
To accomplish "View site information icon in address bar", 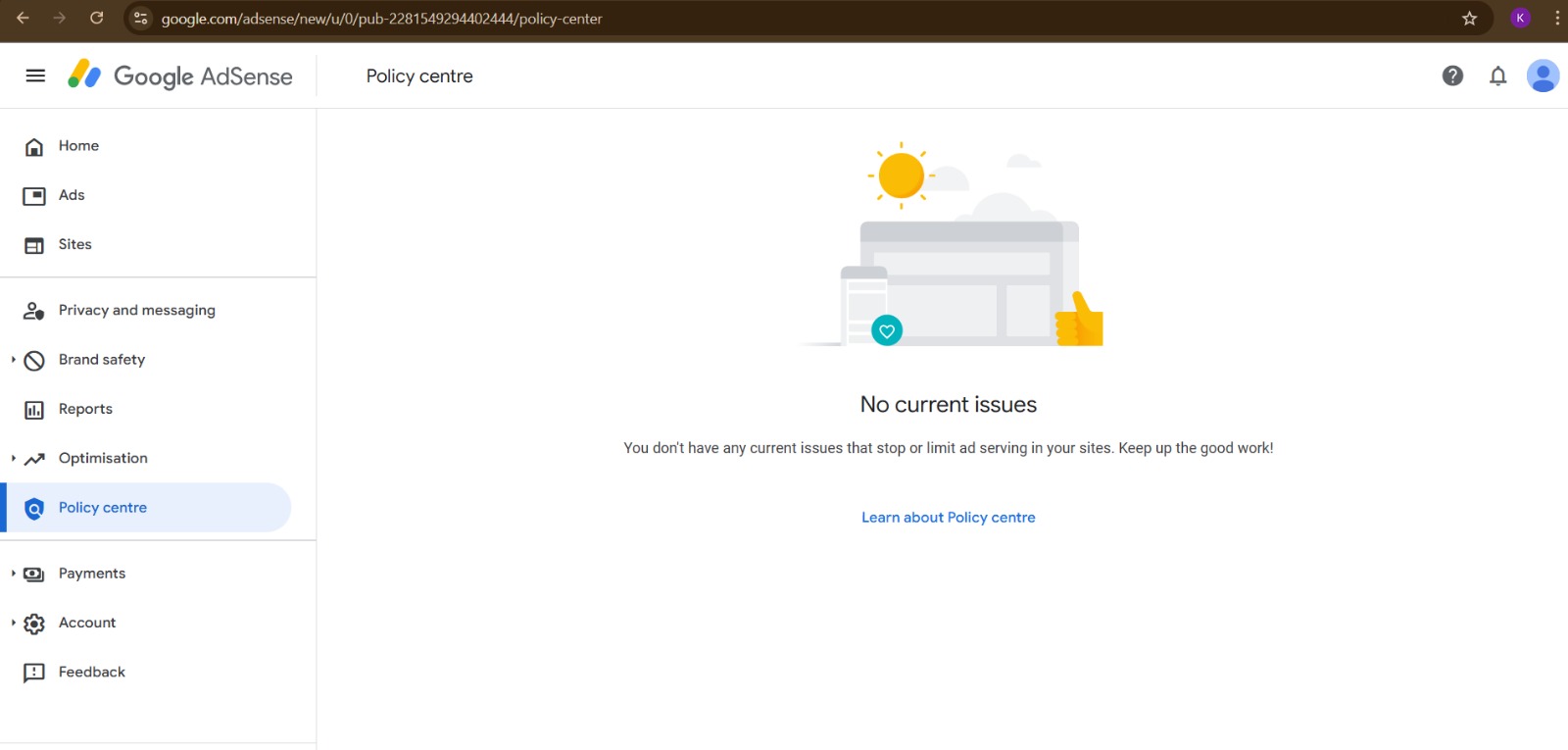I will [141, 18].
